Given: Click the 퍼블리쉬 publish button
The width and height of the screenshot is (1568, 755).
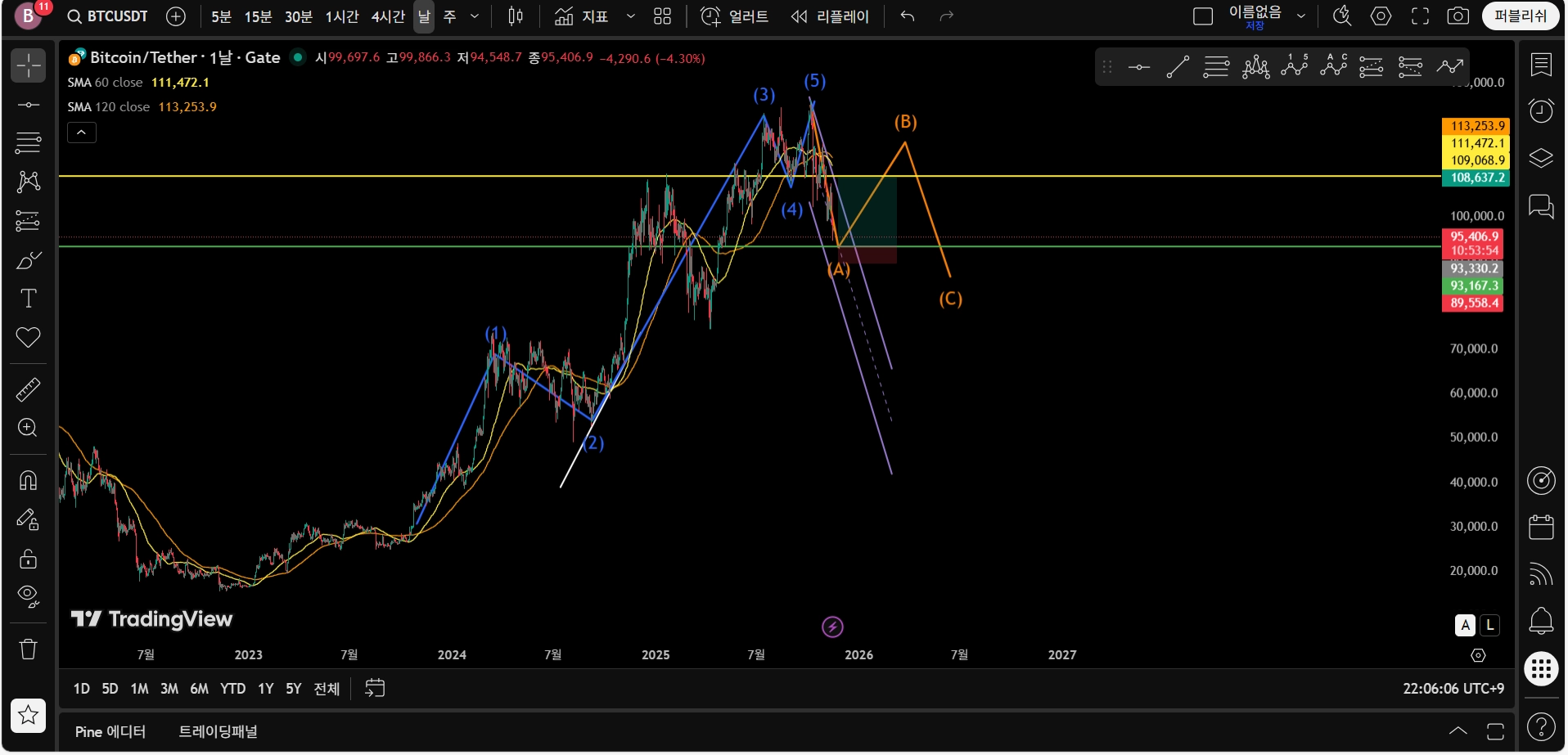Looking at the screenshot, I should (x=1520, y=16).
